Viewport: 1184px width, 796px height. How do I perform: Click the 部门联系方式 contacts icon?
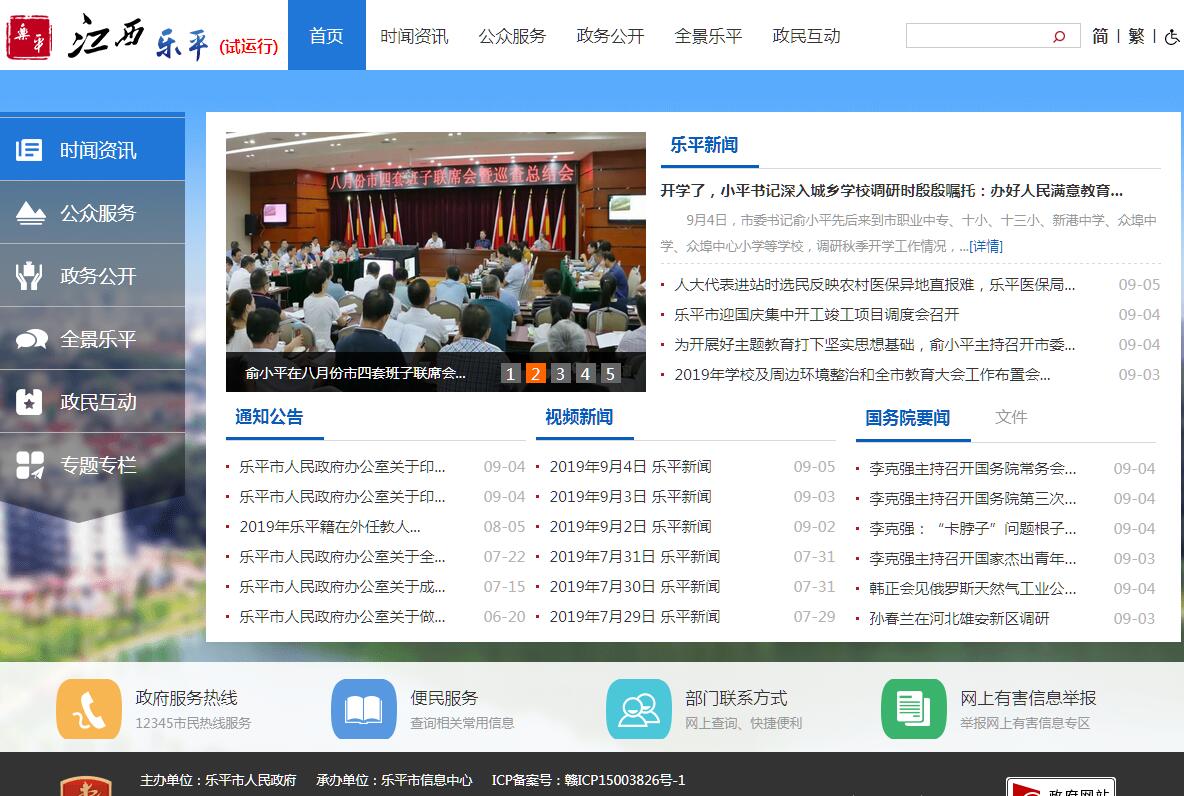point(638,709)
